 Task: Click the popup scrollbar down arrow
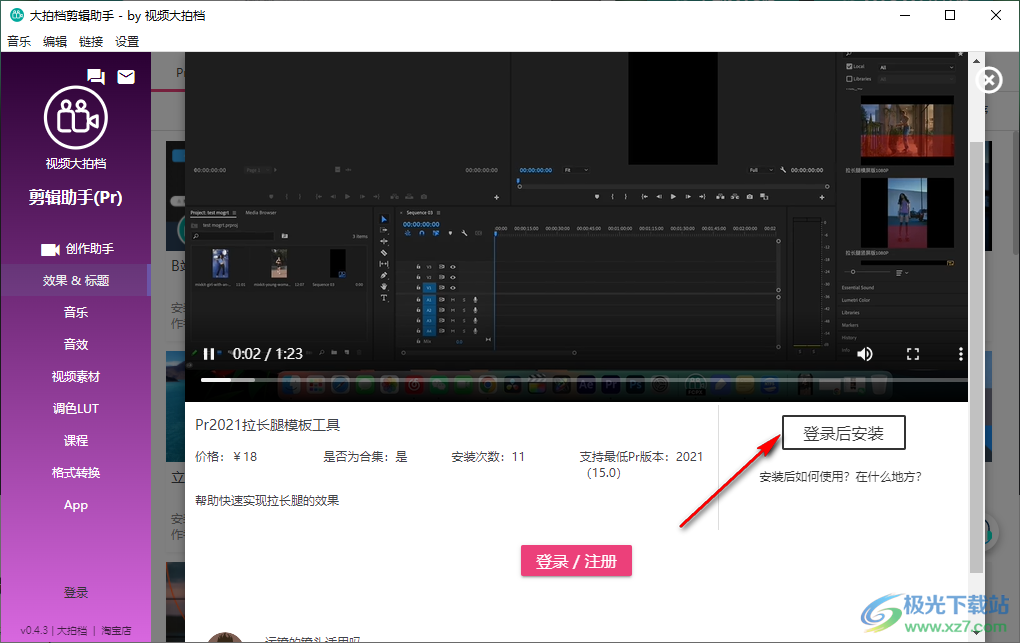pyautogui.click(x=976, y=631)
